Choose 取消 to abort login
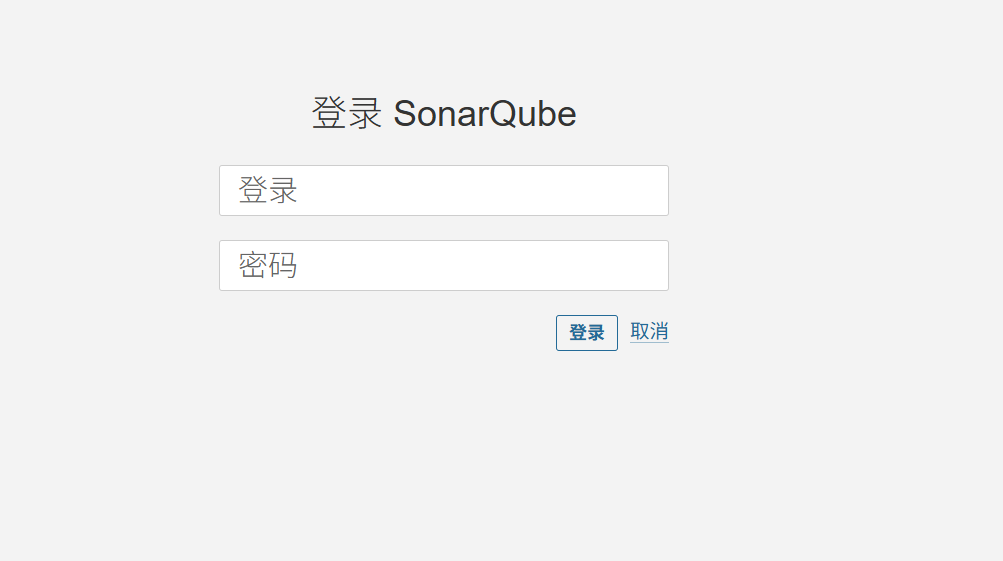Image resolution: width=1003 pixels, height=561 pixels. pyautogui.click(x=649, y=332)
